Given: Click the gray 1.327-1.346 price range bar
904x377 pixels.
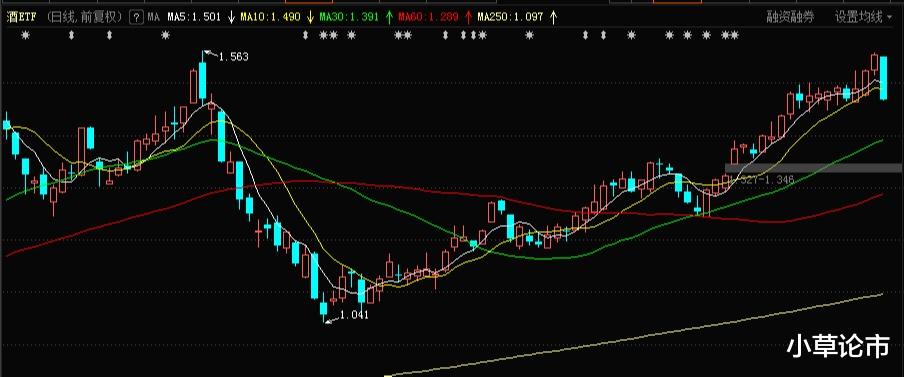Looking at the screenshot, I should click(814, 168).
